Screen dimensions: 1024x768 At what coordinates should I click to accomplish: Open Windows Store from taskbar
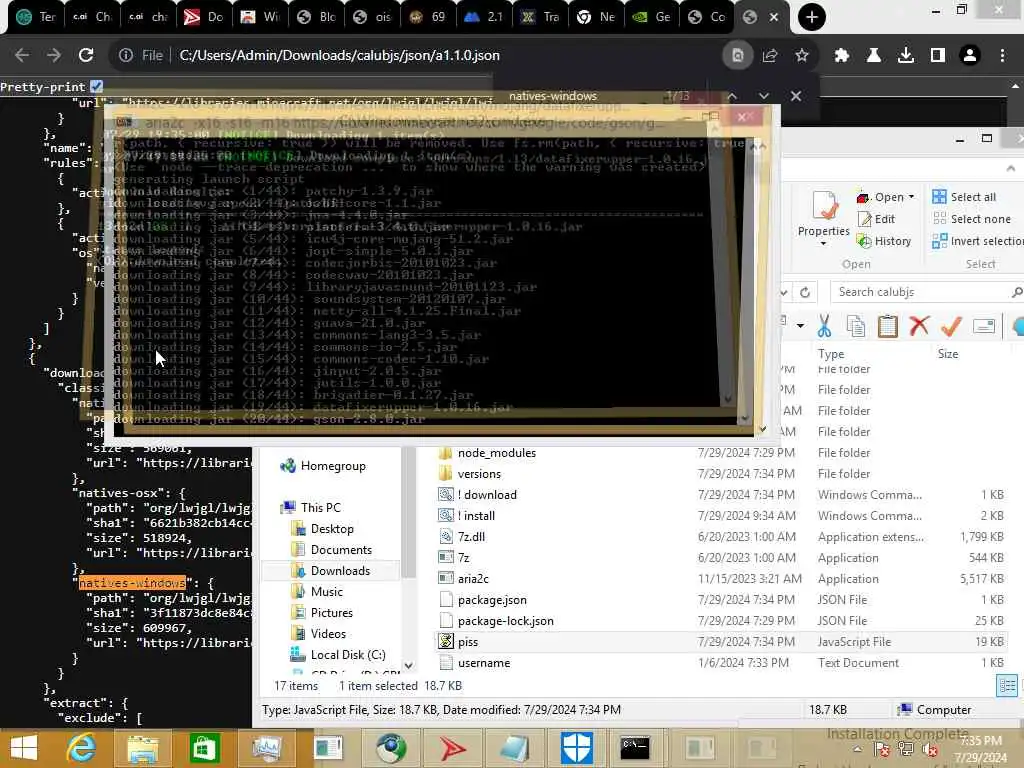[204, 748]
